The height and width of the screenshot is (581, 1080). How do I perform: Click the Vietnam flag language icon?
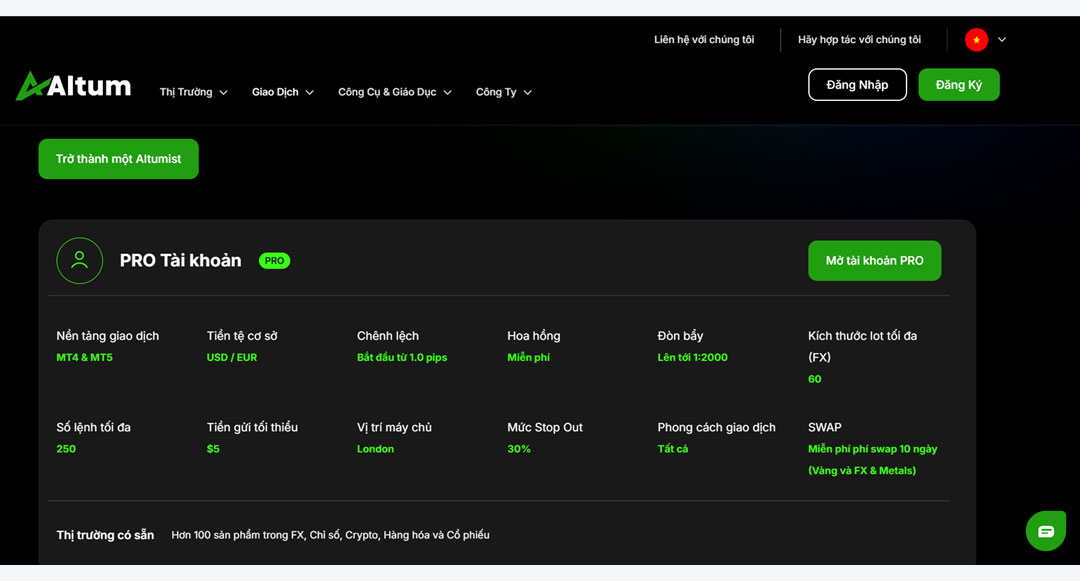pos(976,40)
